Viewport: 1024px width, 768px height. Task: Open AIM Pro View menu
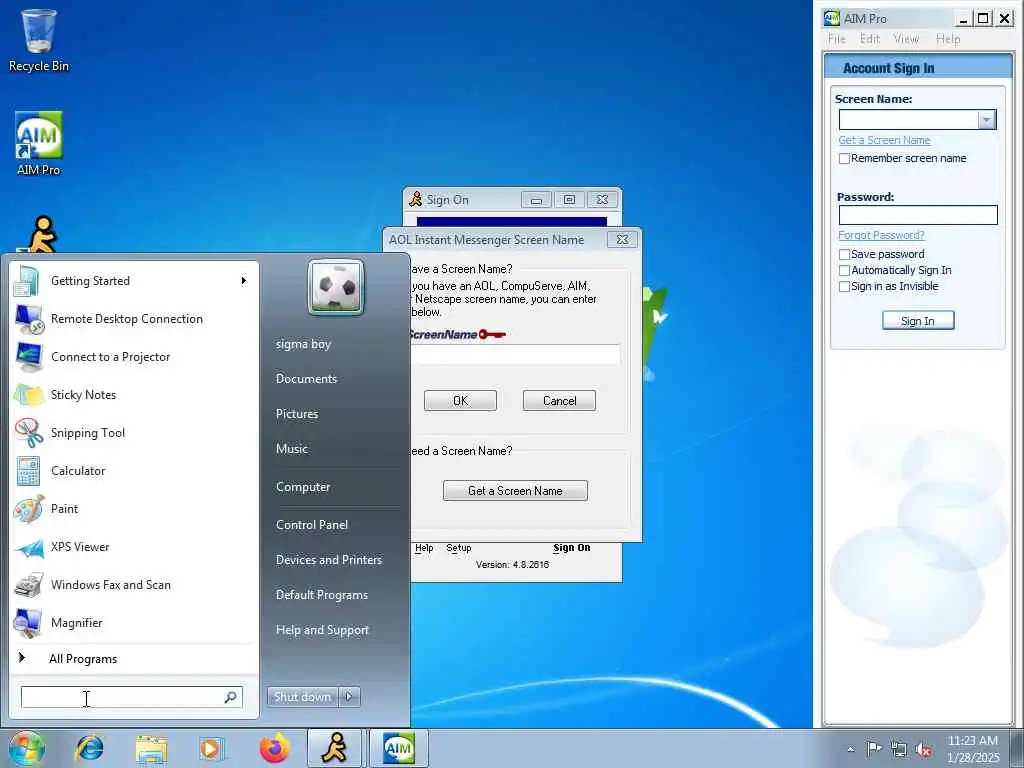pos(906,39)
